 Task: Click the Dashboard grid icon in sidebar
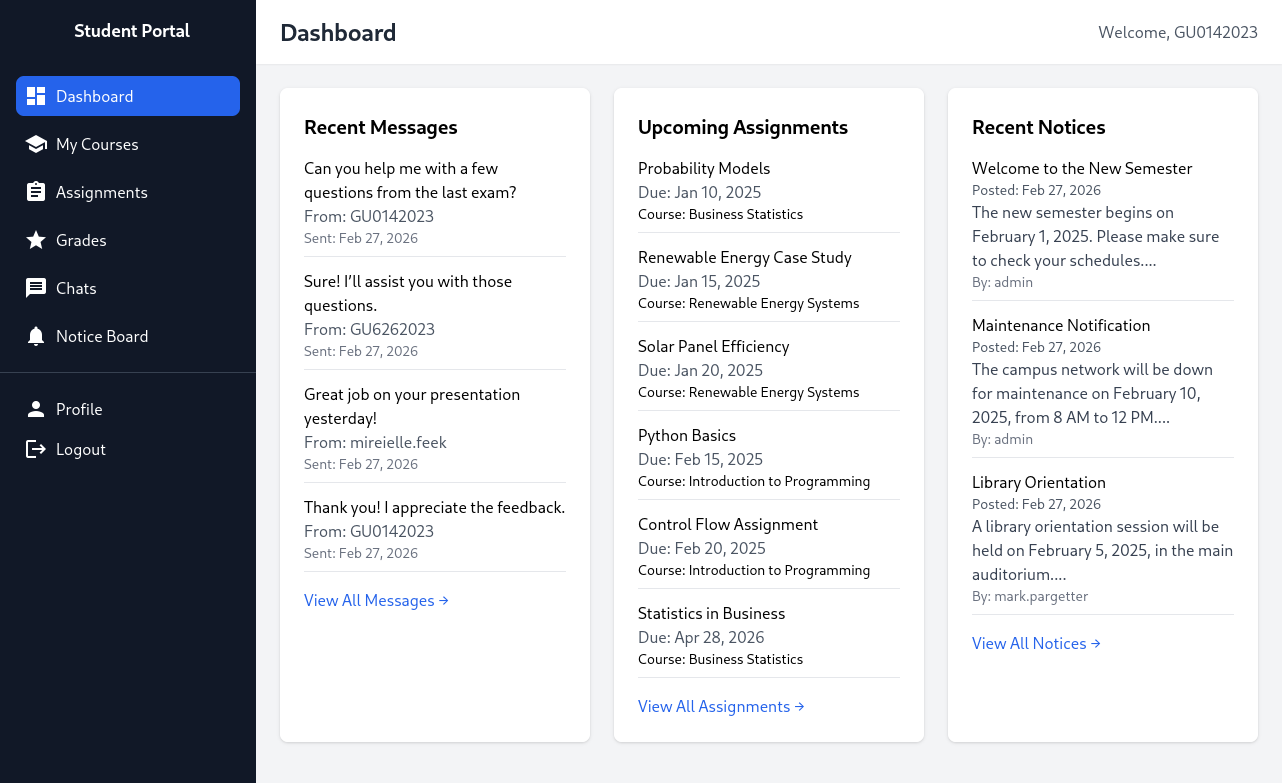pyautogui.click(x=36, y=96)
